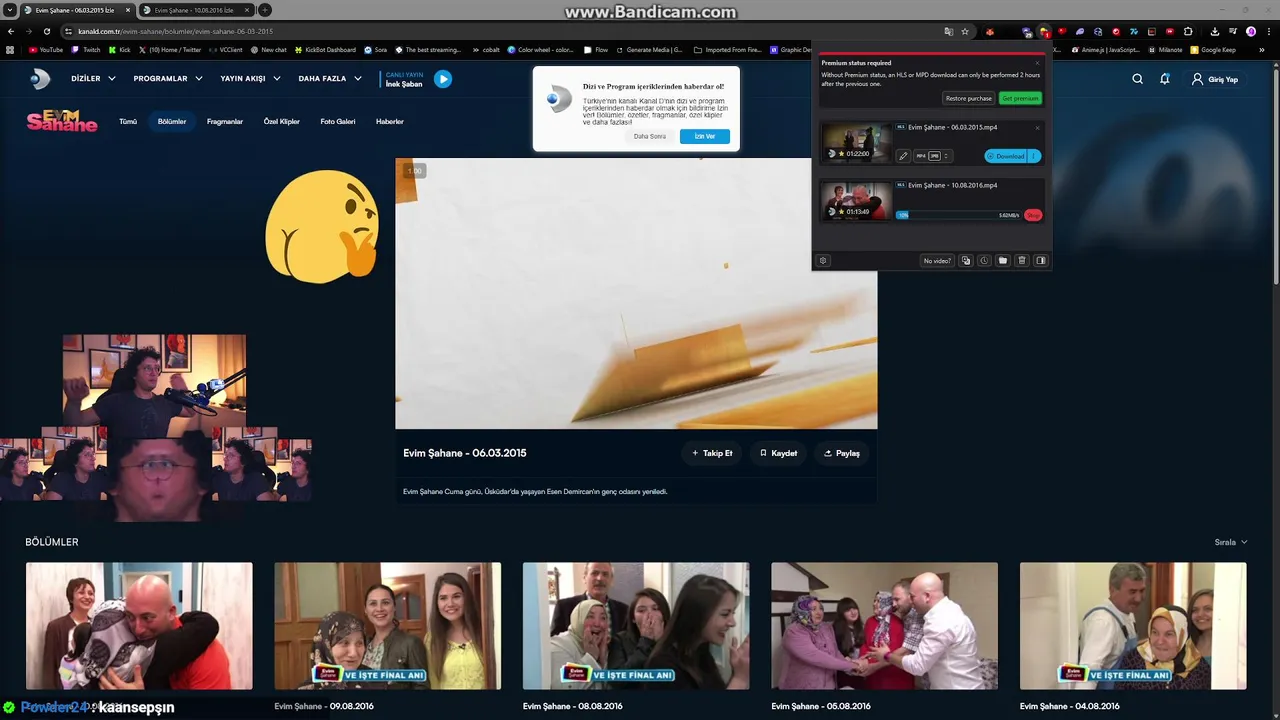1280x720 pixels.
Task: Click the copy/duplicate icon in downloader footer
Action: point(965,260)
